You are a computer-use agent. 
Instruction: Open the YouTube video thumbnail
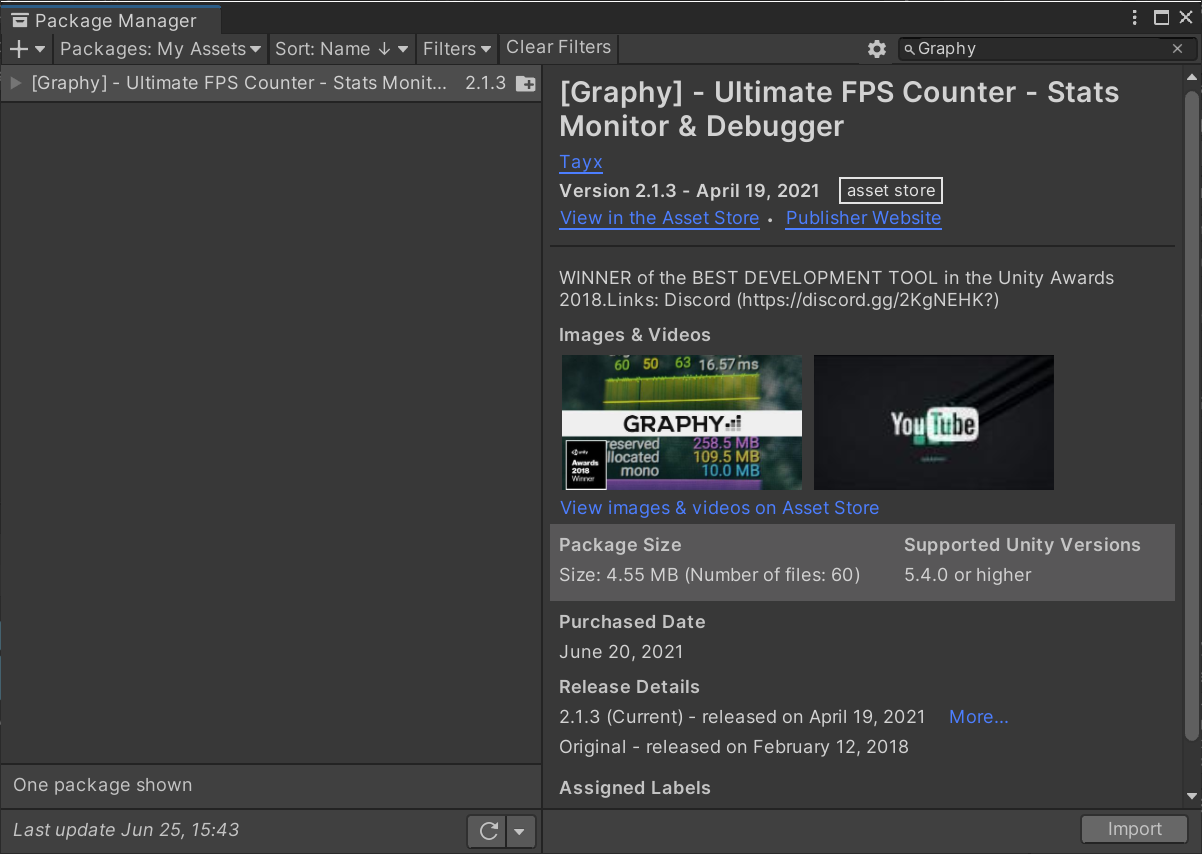(934, 422)
